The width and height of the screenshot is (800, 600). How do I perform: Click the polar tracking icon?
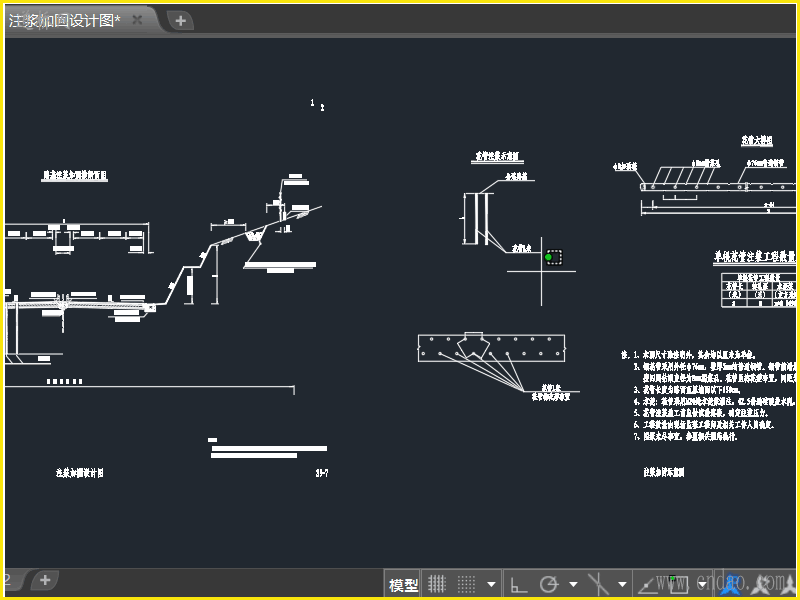click(549, 584)
